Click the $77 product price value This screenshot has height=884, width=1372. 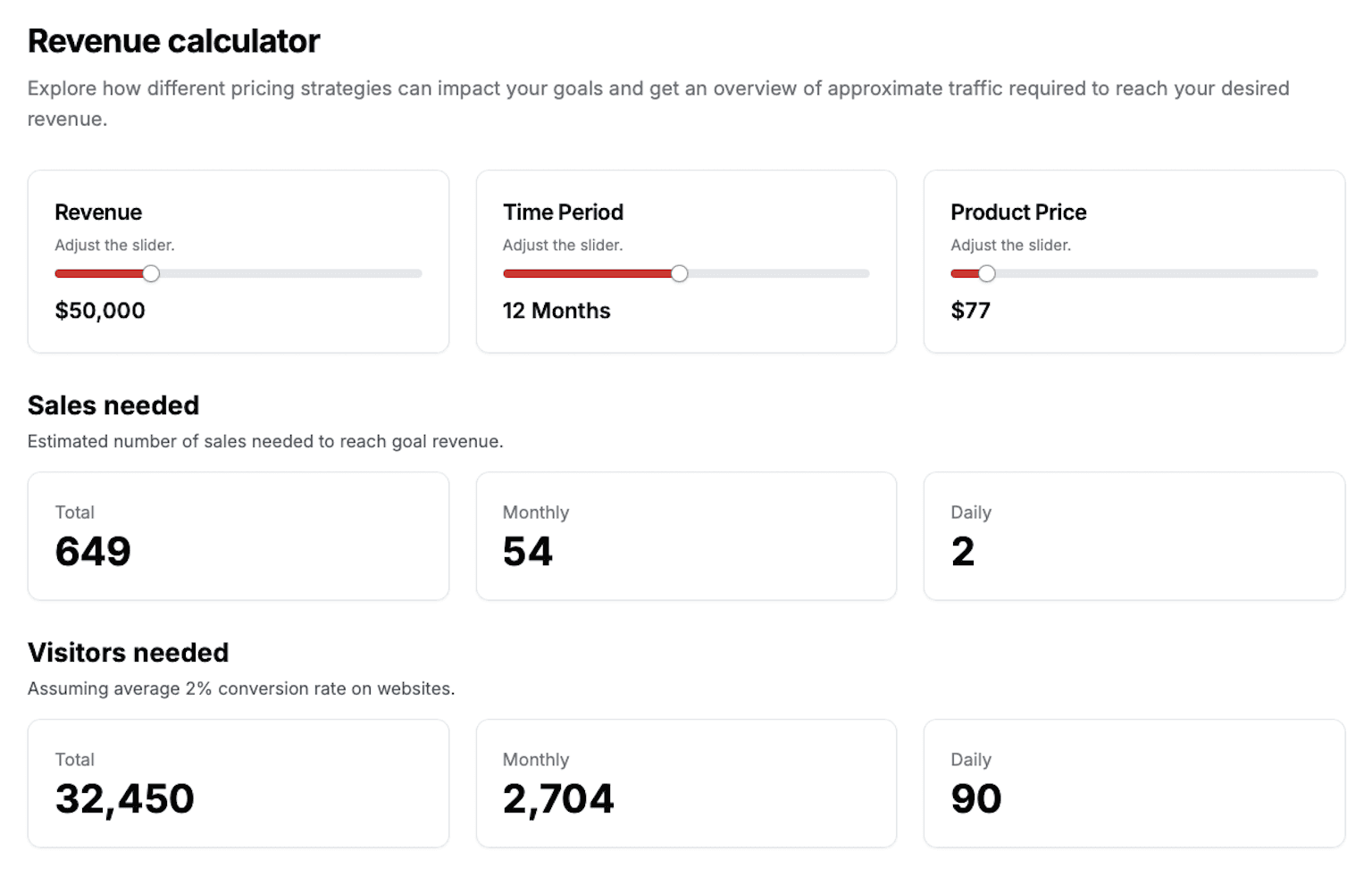(970, 310)
